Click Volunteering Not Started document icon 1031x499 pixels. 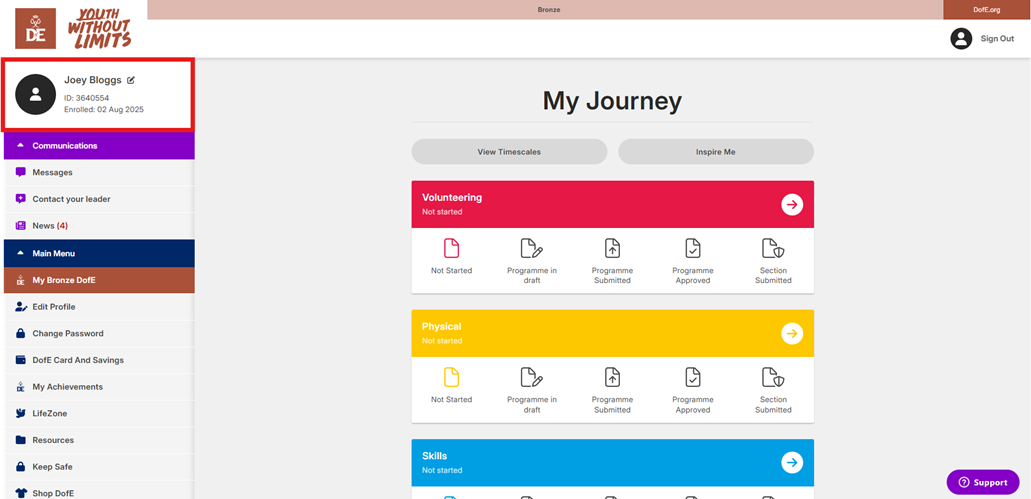pos(451,248)
